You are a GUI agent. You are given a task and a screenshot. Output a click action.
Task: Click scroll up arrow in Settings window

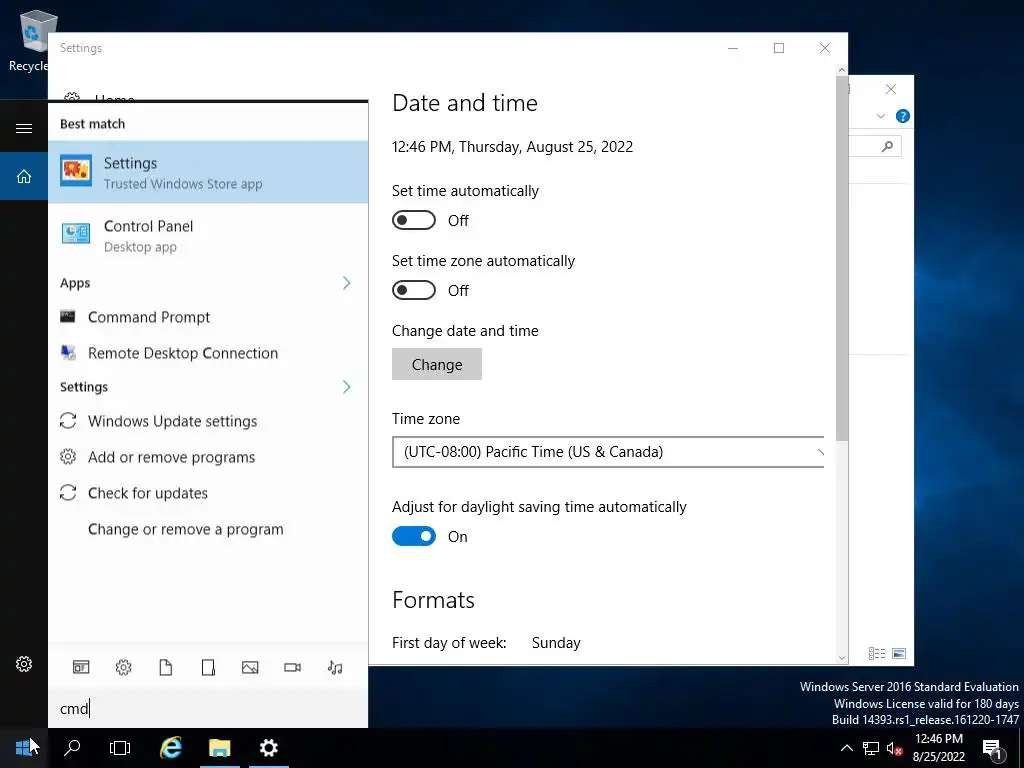[841, 70]
